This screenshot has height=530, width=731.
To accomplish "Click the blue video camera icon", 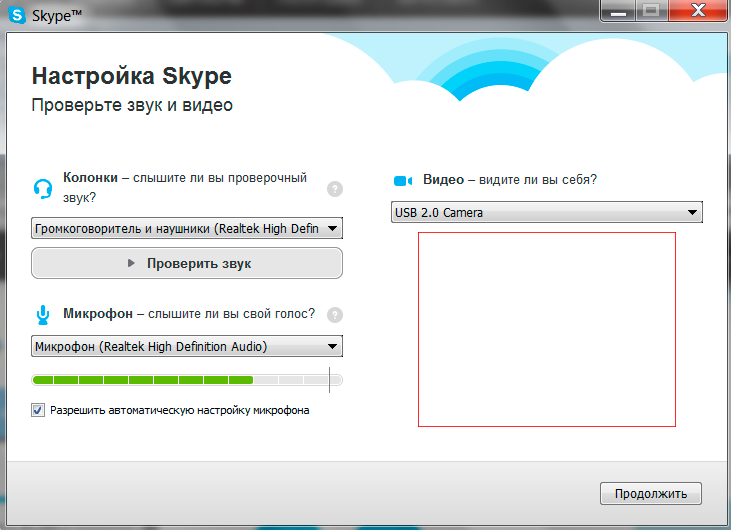I will point(403,181).
